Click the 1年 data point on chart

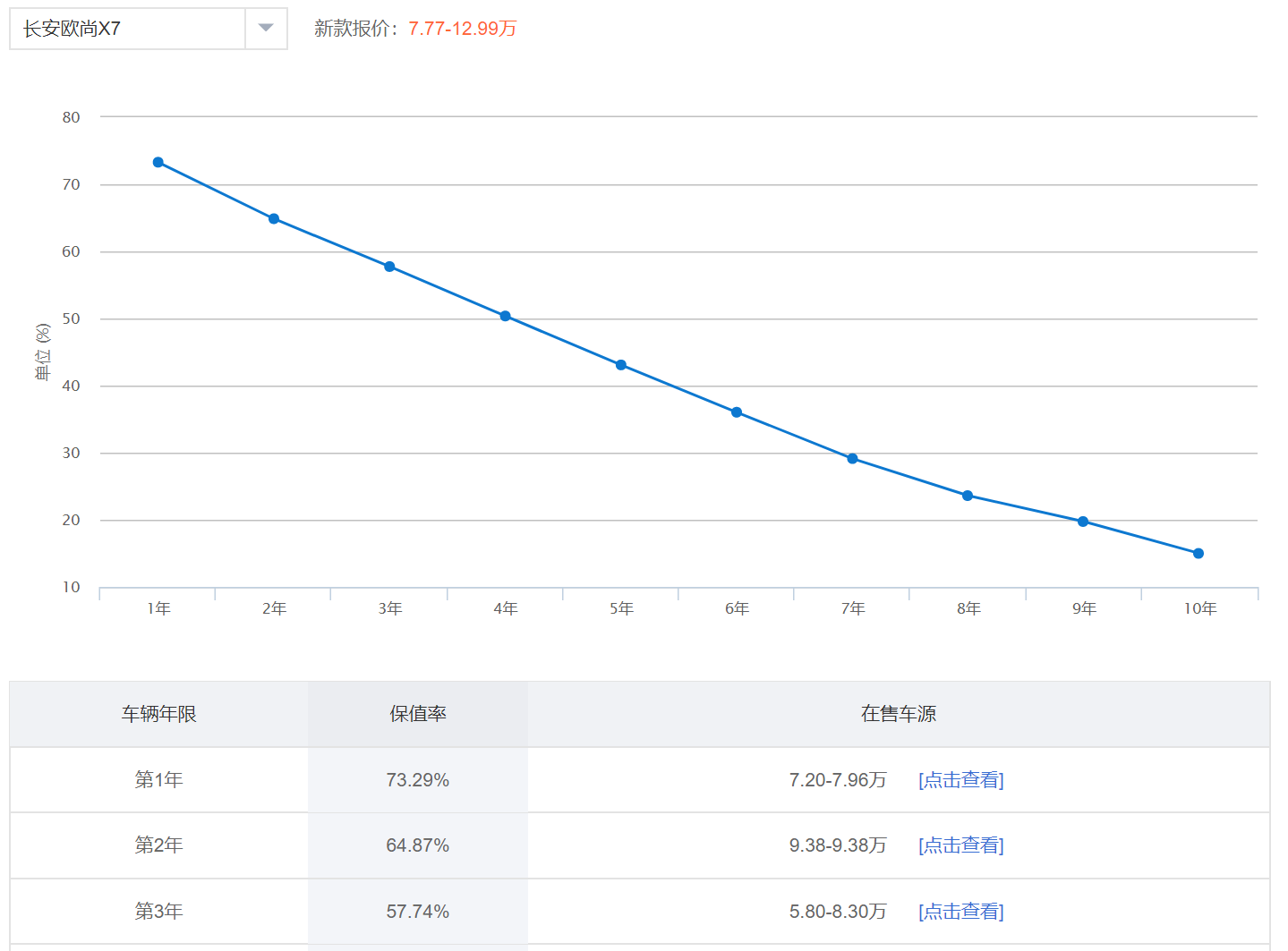158,162
